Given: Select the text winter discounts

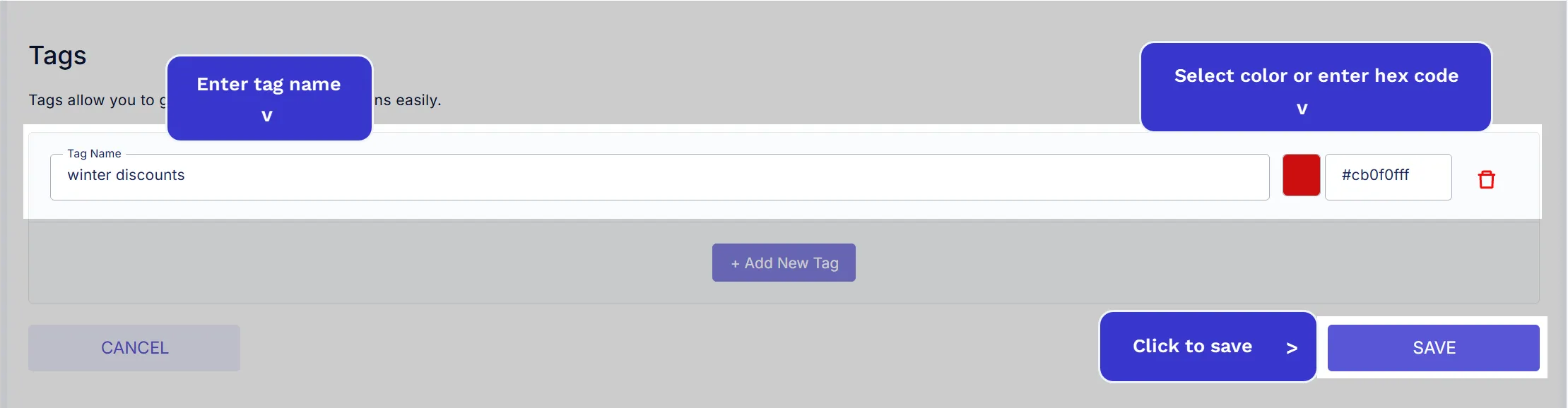Looking at the screenshot, I should point(126,176).
